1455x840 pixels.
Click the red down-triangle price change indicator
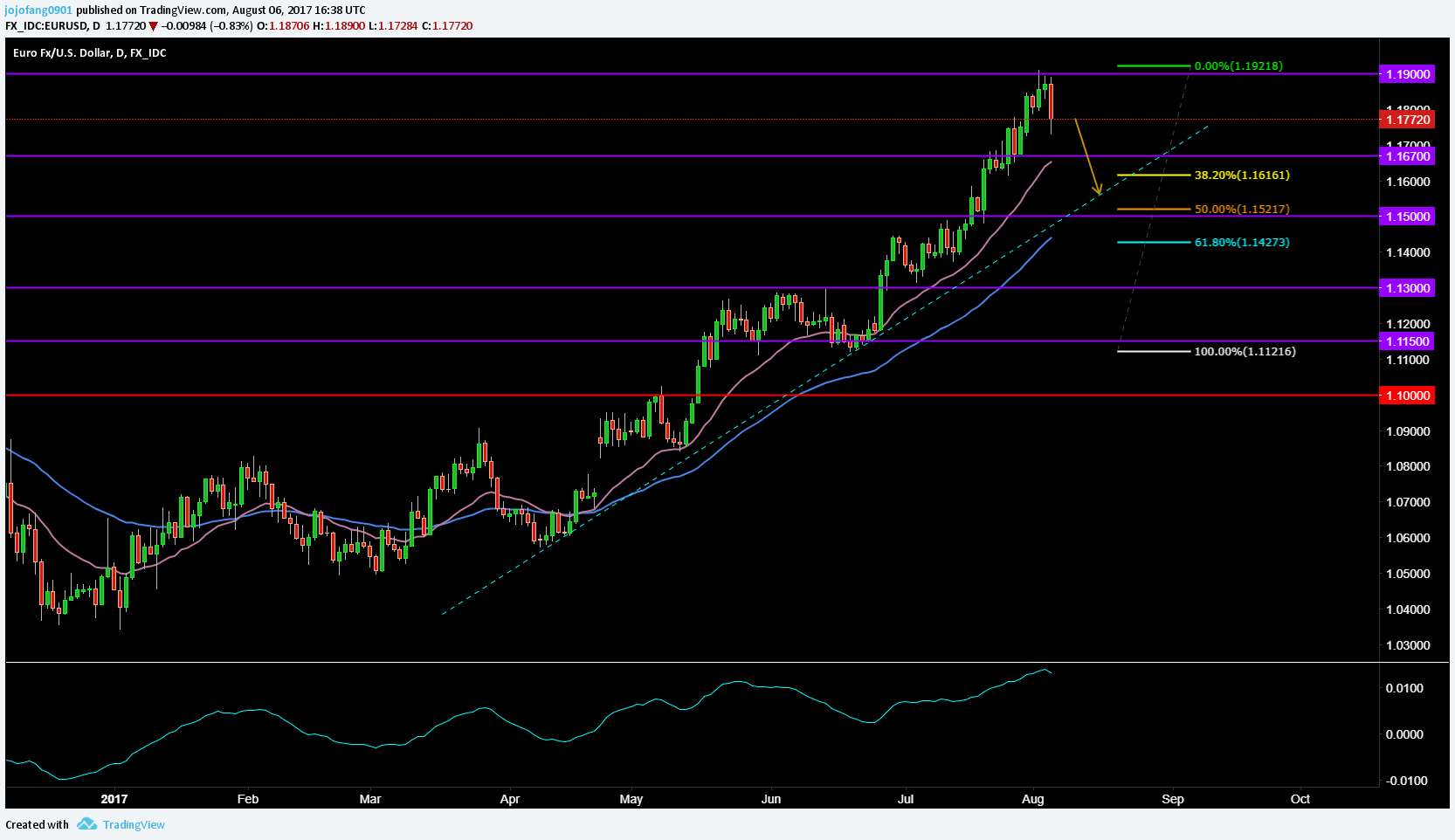pos(154,26)
